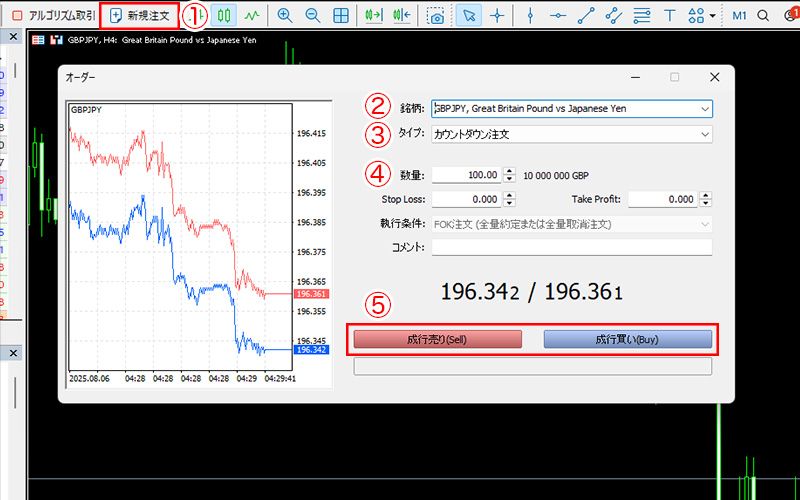Pick the horizontal line drawing tool
800x500 pixels.
tap(558, 16)
